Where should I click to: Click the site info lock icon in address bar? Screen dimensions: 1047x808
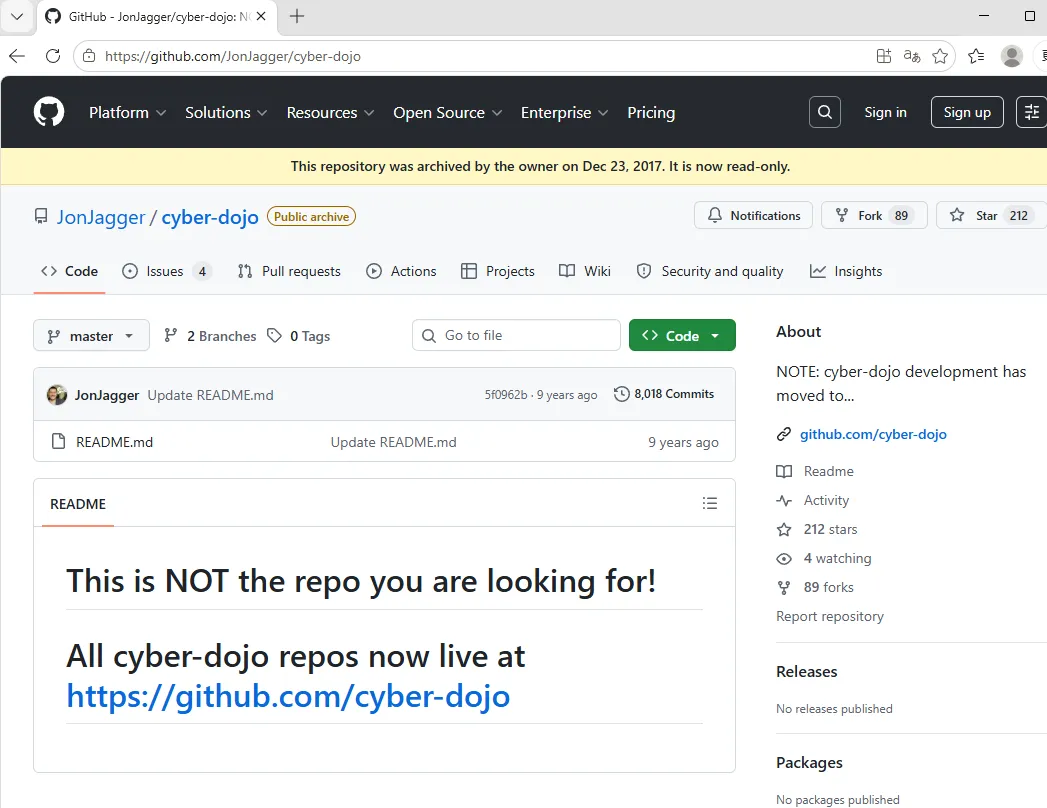click(89, 56)
